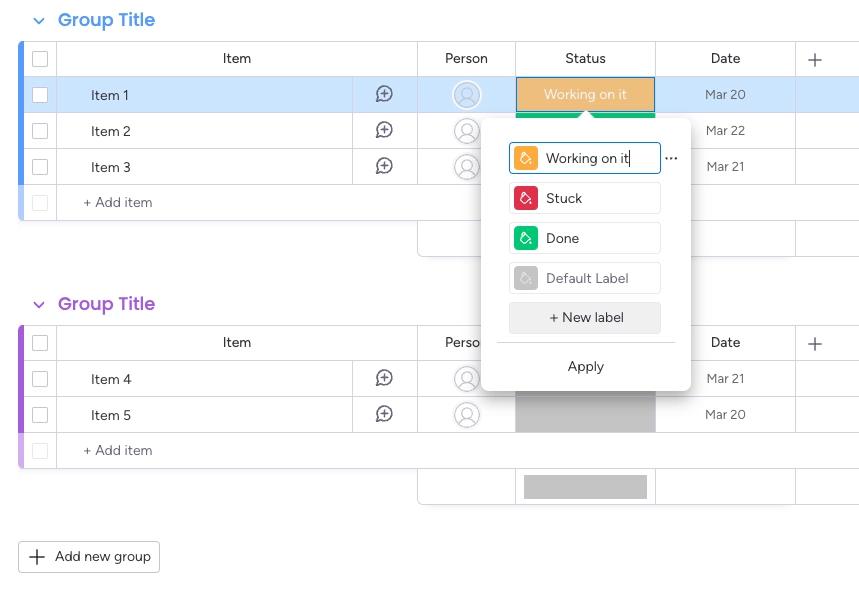Select the Stuck label option
859x601 pixels.
(585, 197)
